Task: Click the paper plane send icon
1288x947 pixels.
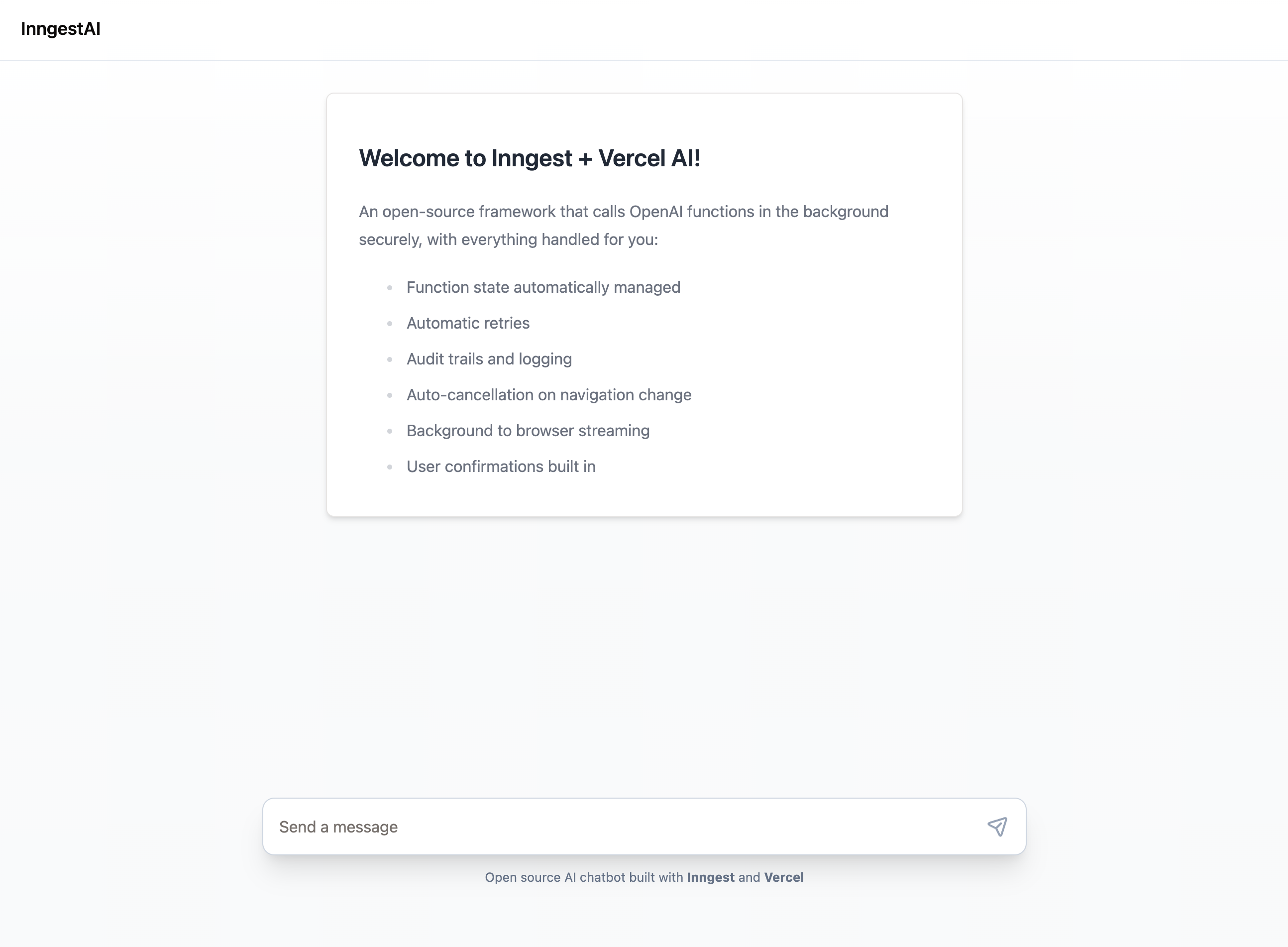Action: [997, 826]
